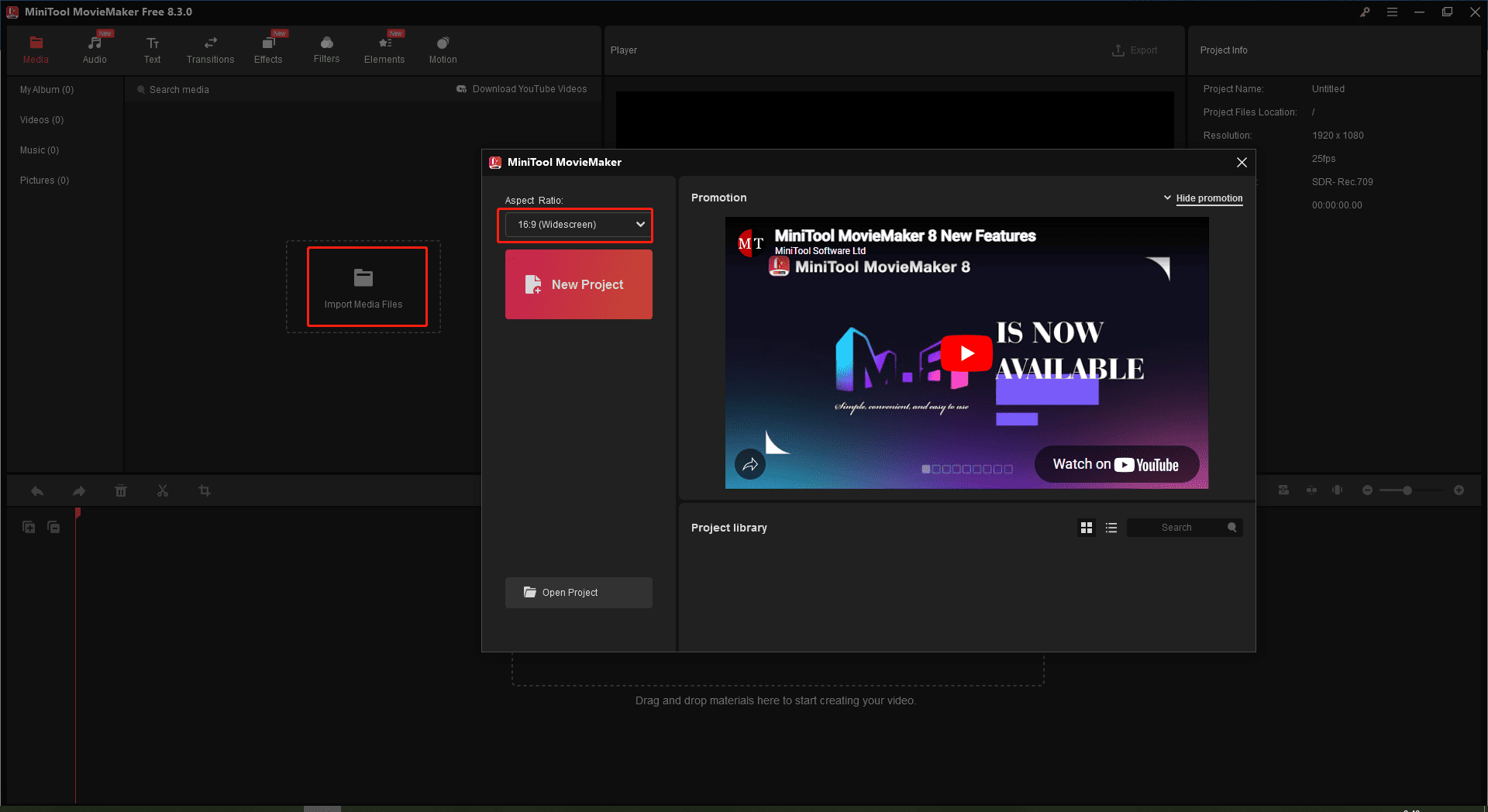
Task: Click Watch on YouTube
Action: coord(1117,464)
